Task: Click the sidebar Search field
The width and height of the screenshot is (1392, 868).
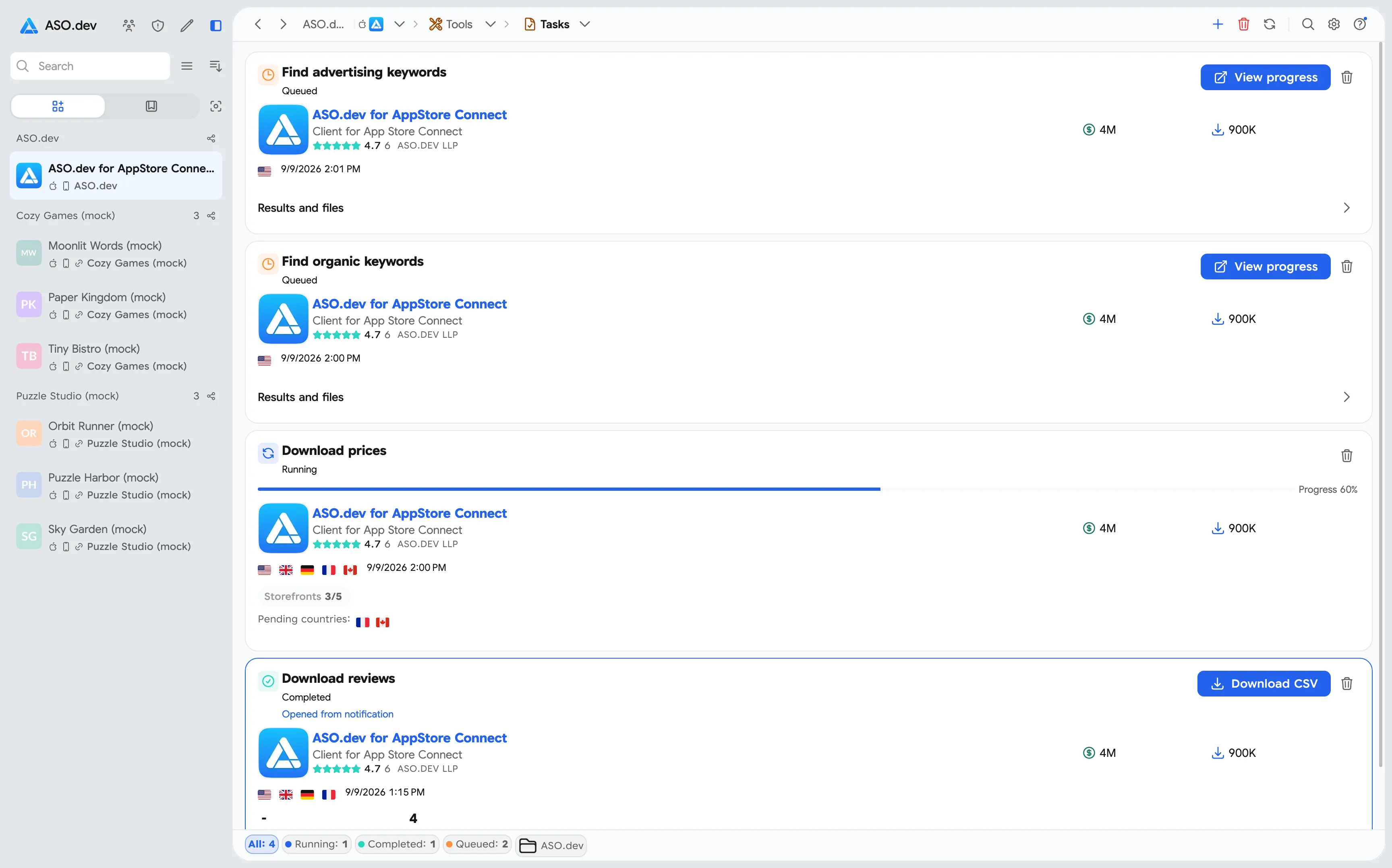Action: coord(90,66)
